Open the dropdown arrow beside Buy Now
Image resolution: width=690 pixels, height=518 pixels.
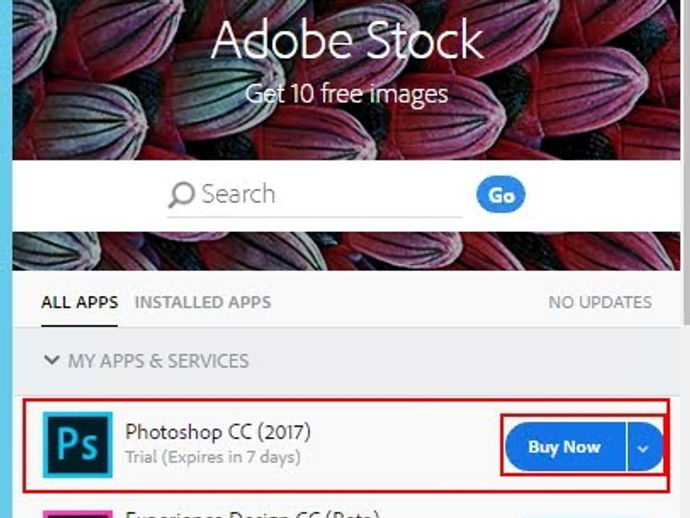pos(644,448)
